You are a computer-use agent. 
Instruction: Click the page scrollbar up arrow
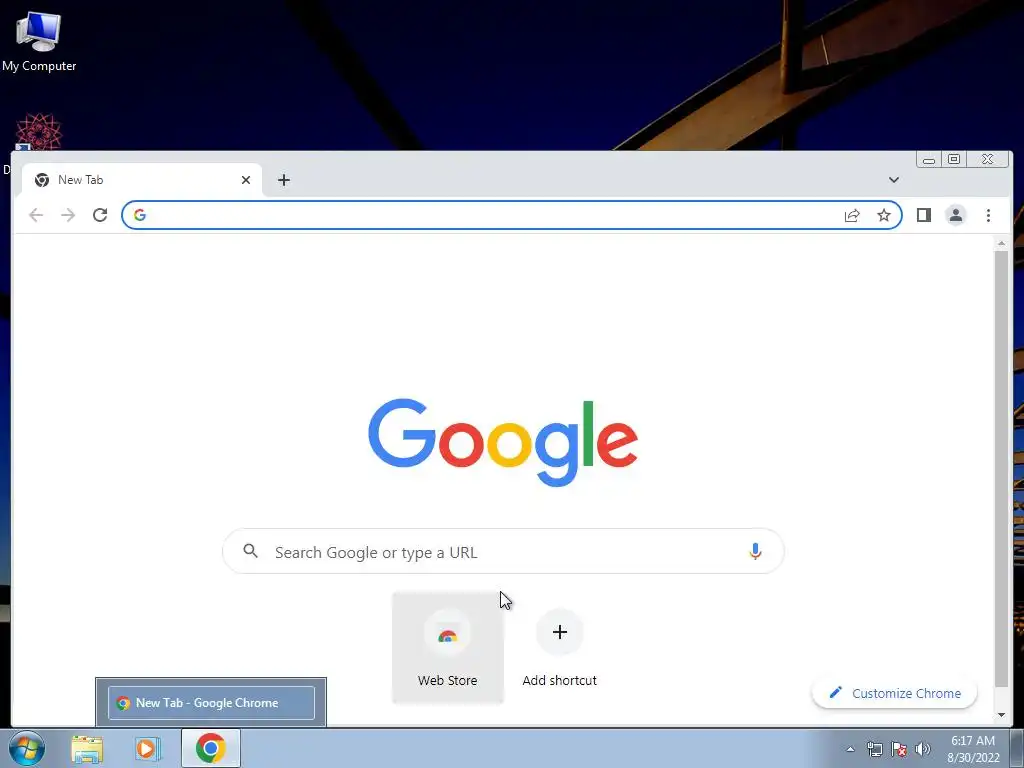1001,244
